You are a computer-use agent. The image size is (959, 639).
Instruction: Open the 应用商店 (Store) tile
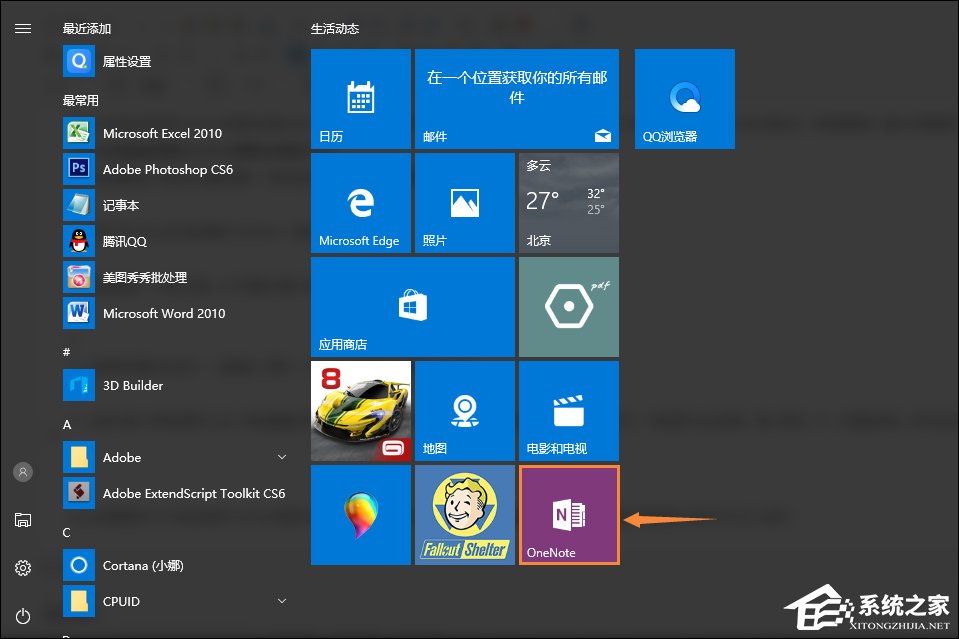(412, 306)
